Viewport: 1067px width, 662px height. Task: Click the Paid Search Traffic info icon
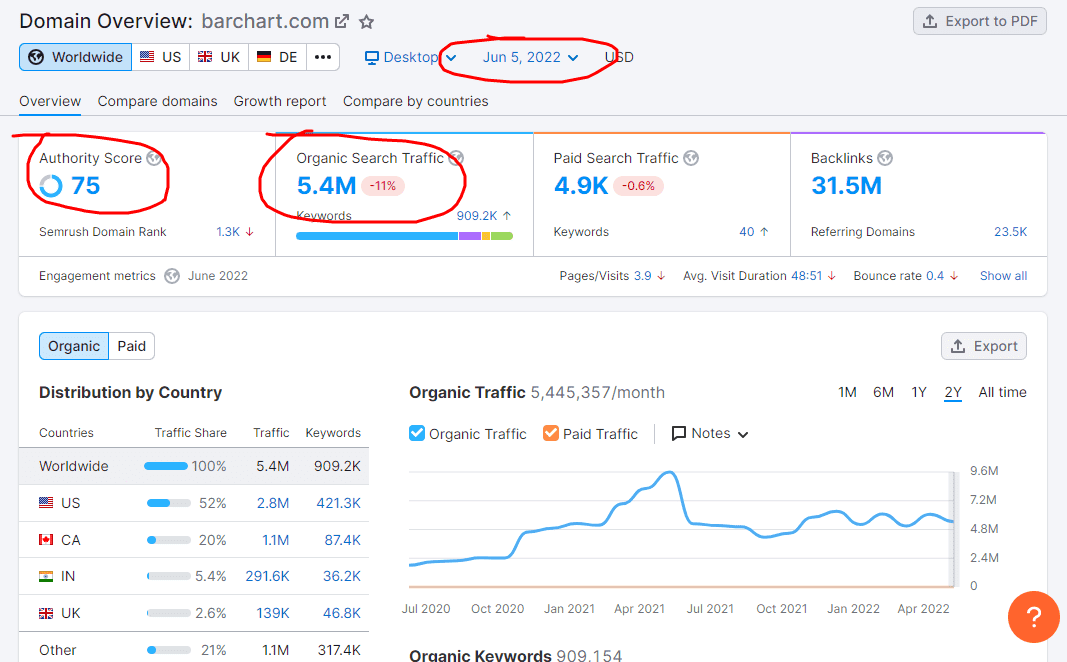pyautogui.click(x=691, y=159)
